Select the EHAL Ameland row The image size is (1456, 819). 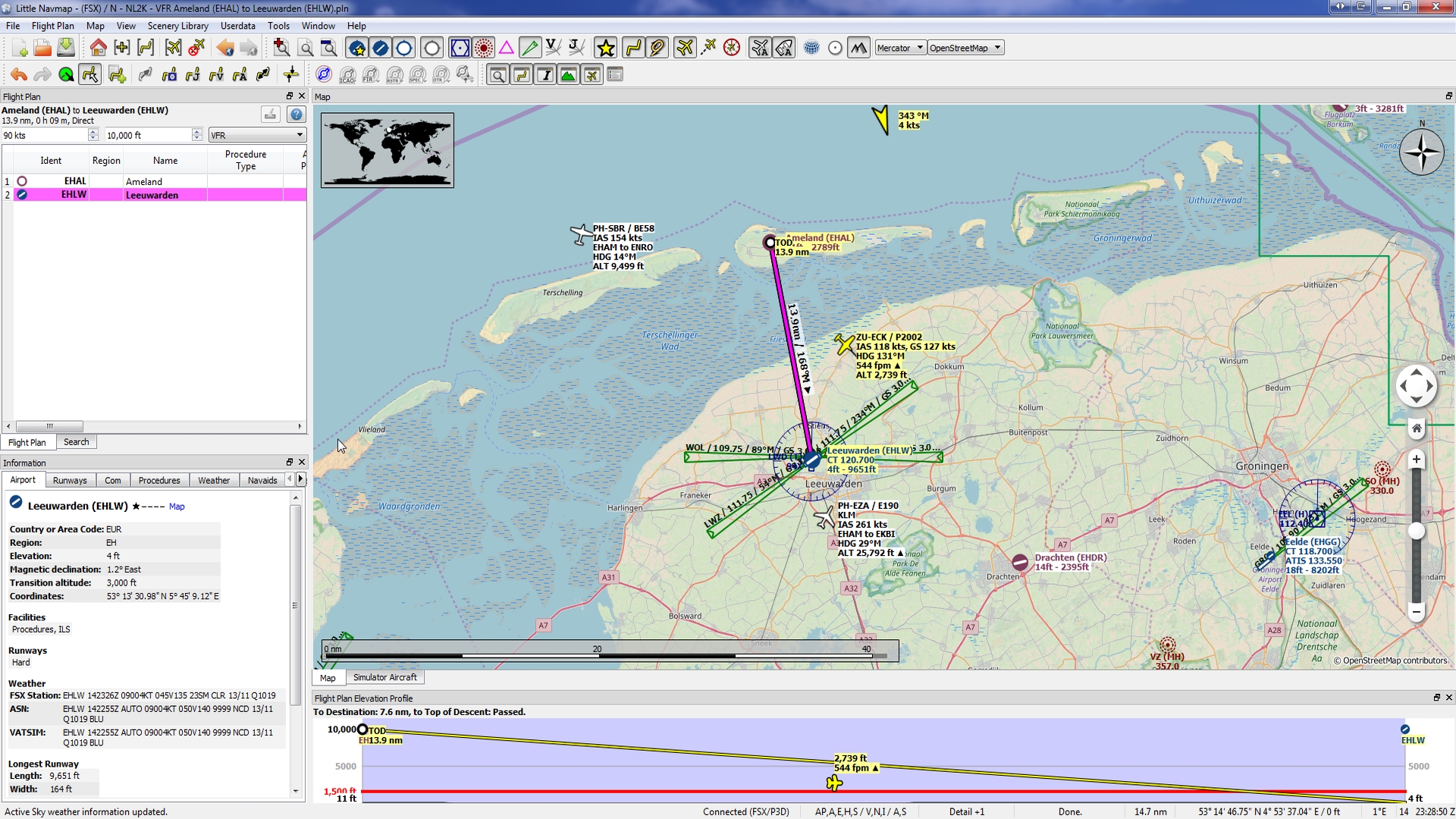154,181
